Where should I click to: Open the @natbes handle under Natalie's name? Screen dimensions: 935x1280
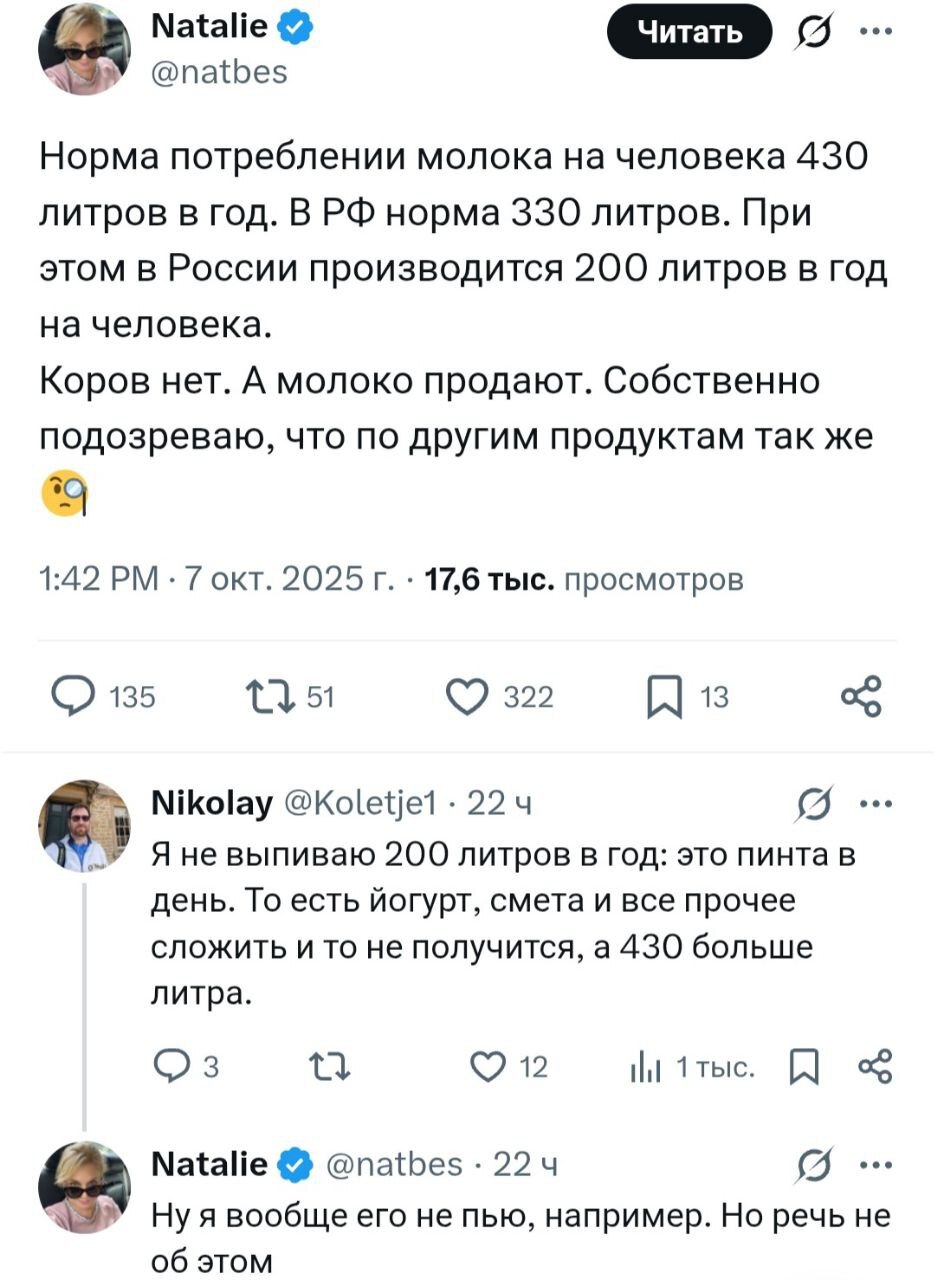[218, 72]
